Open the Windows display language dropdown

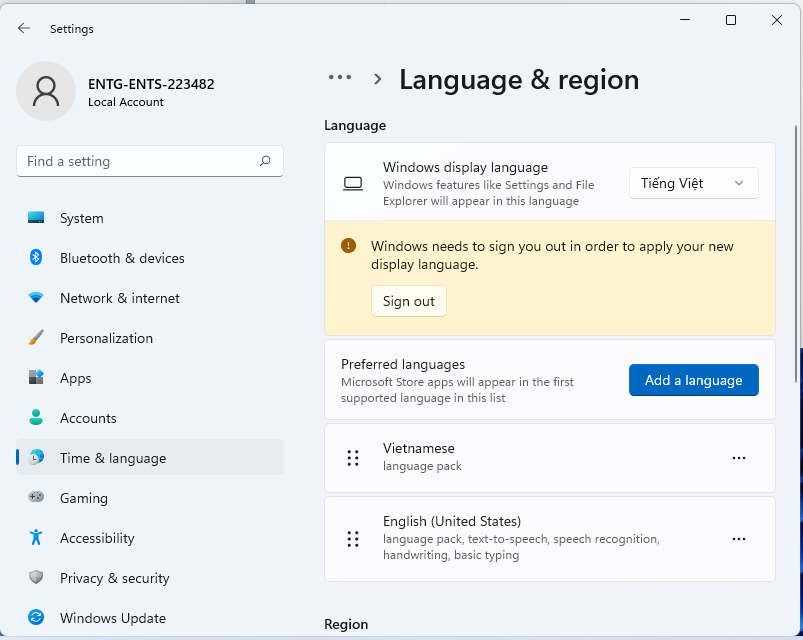tap(693, 183)
